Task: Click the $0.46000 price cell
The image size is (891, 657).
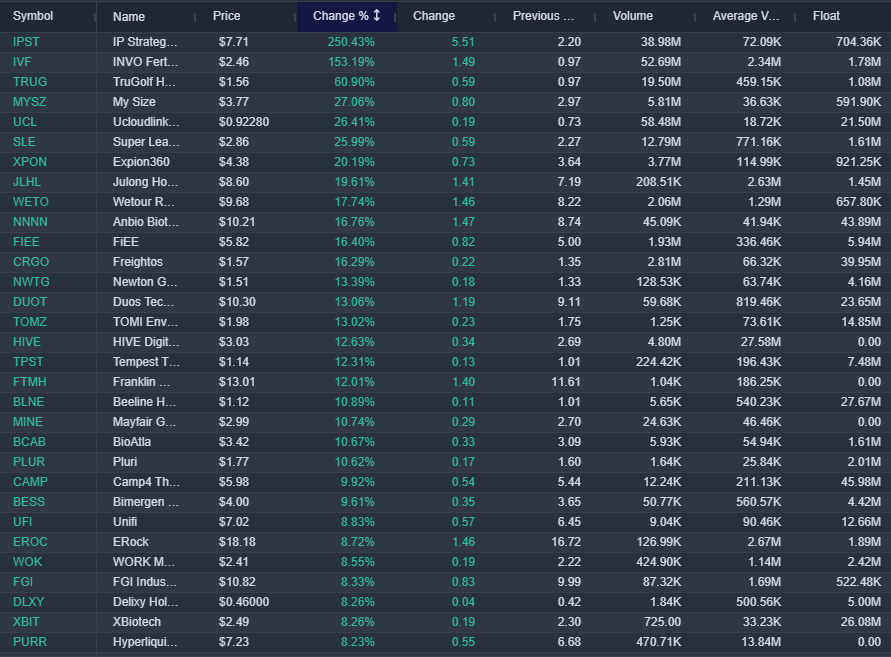Action: [x=244, y=602]
